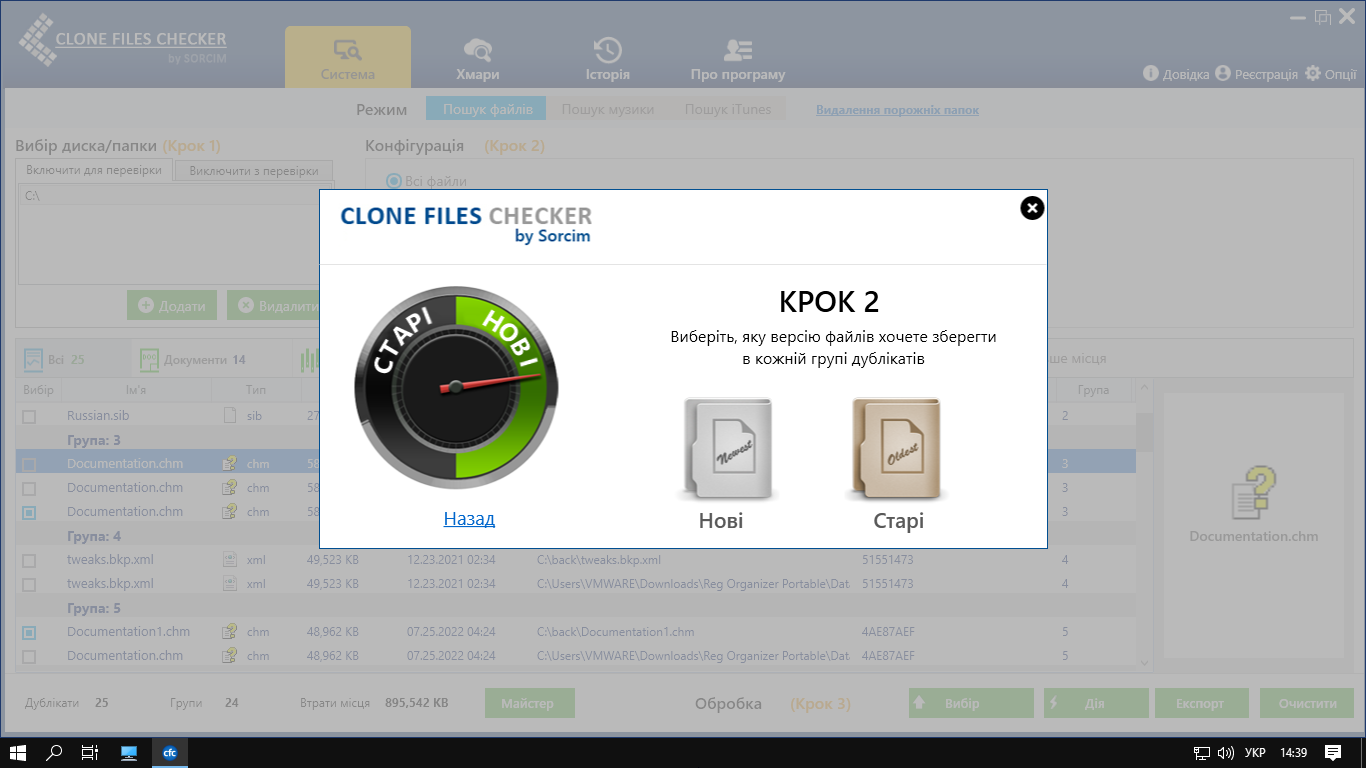Open Task View on taskbar
The width and height of the screenshot is (1366, 768).
click(90, 752)
